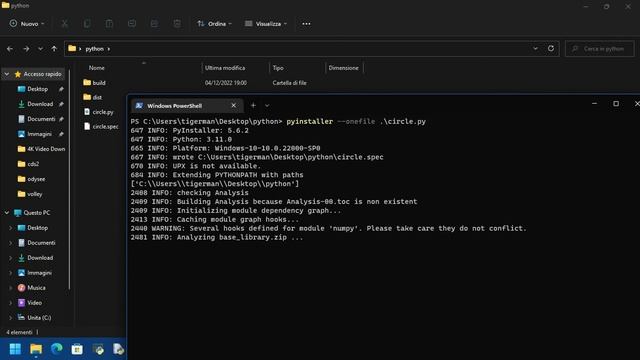
Task: Launch Microsoft Edge from taskbar
Action: click(57, 349)
